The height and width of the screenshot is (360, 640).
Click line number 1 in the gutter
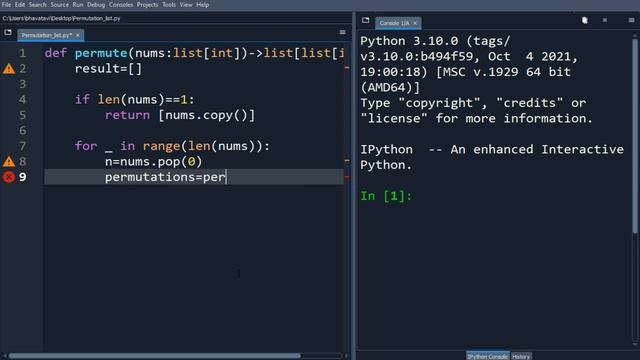22,53
